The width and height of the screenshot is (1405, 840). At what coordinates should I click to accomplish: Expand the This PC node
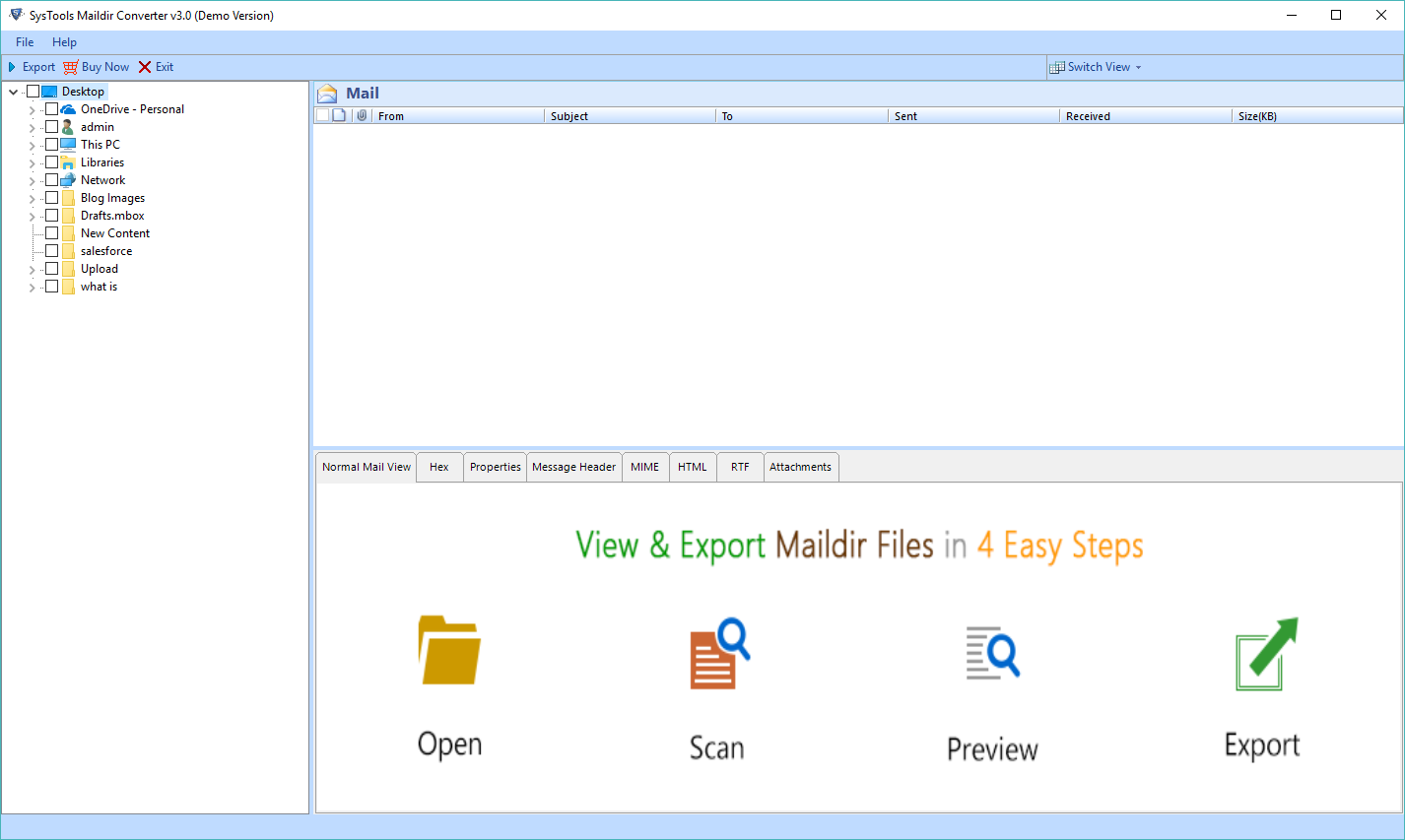32,146
